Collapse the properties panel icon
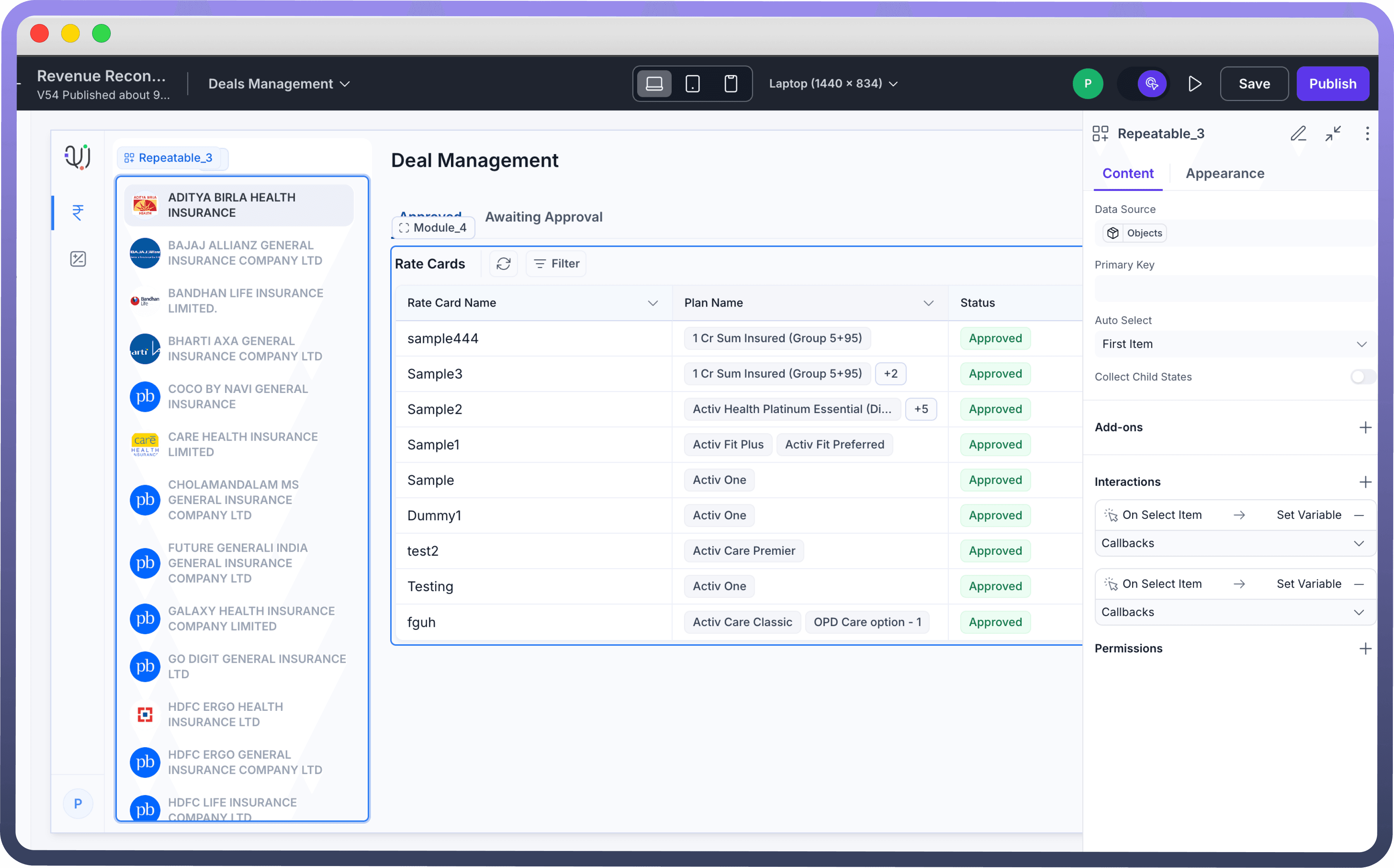The width and height of the screenshot is (1394, 868). coord(1332,134)
